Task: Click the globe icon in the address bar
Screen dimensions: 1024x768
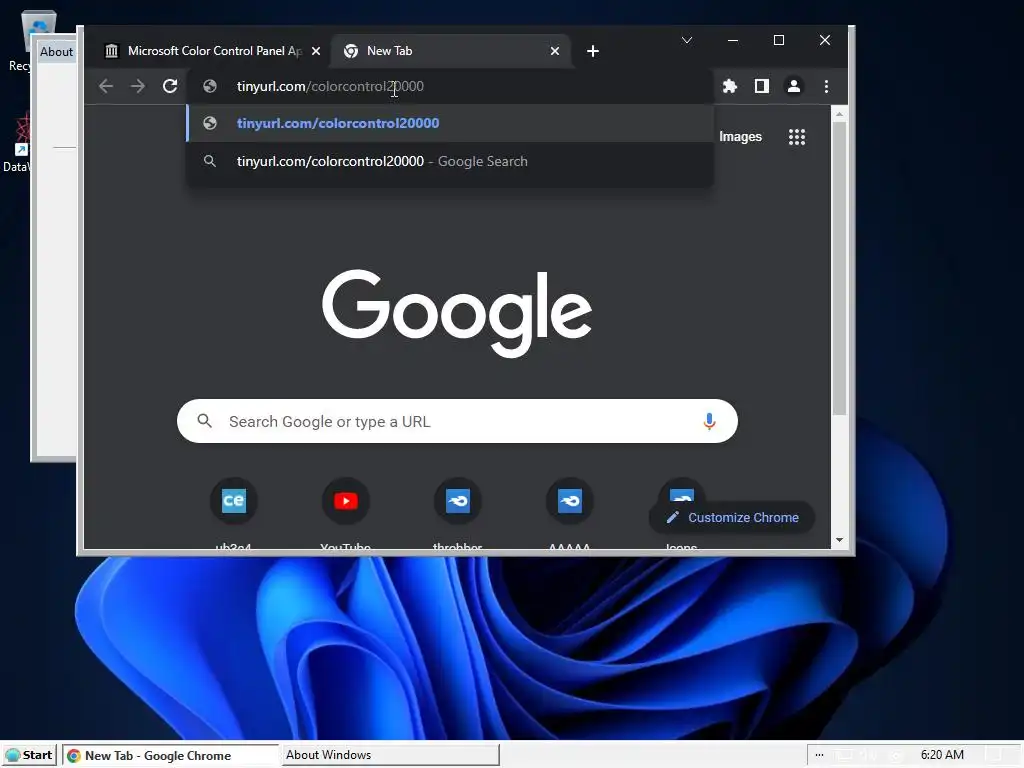Action: (210, 86)
